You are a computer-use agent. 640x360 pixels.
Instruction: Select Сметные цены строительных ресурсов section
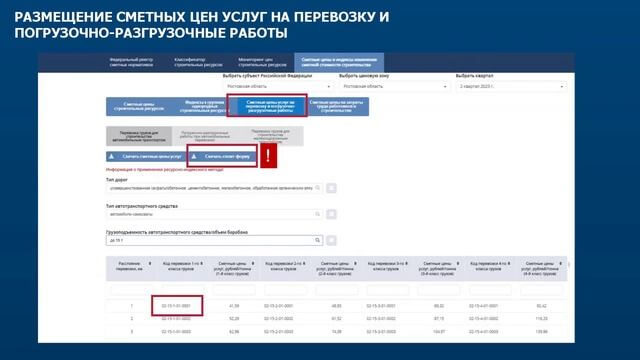[139, 107]
